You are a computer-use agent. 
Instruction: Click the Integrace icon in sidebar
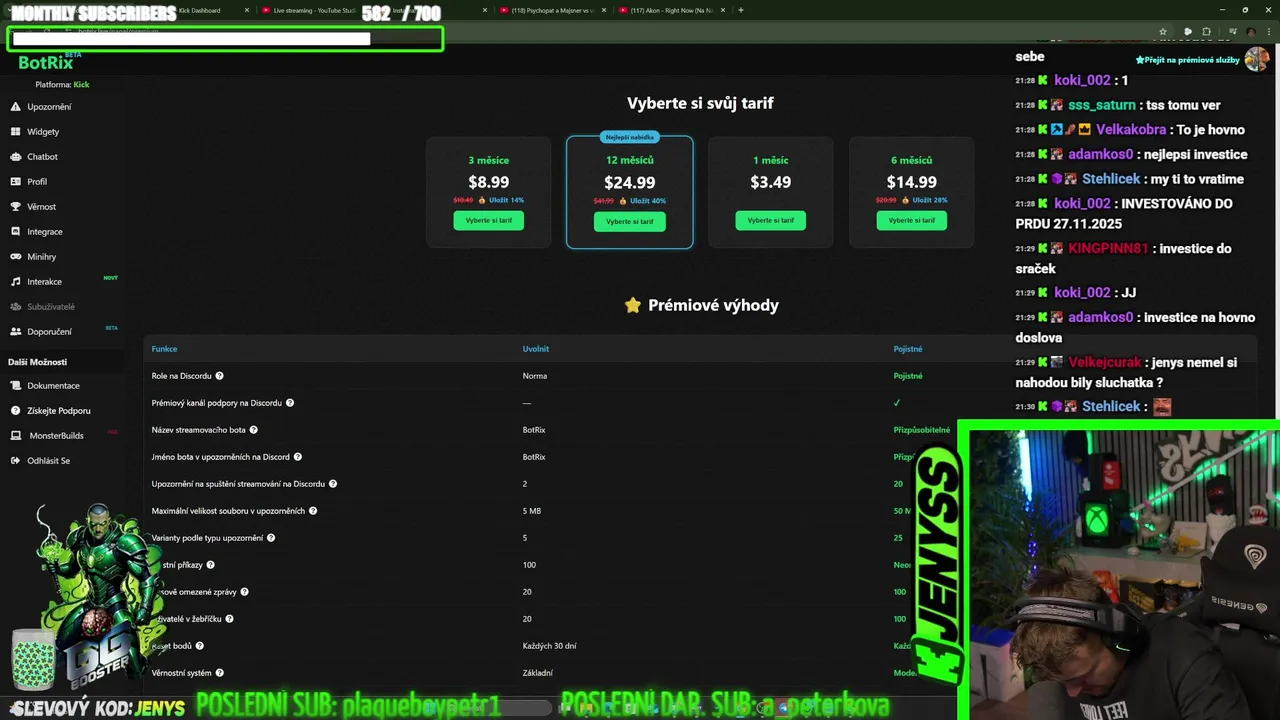pos(15,231)
